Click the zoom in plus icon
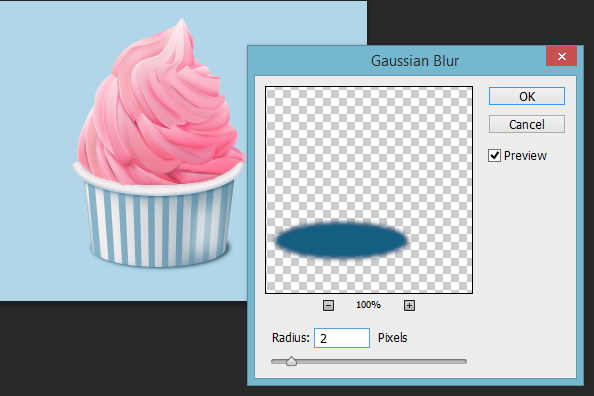The height and width of the screenshot is (396, 594). point(409,305)
